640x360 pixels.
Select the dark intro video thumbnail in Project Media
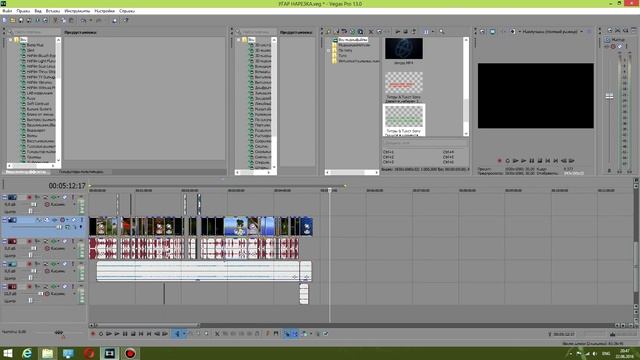coord(404,49)
